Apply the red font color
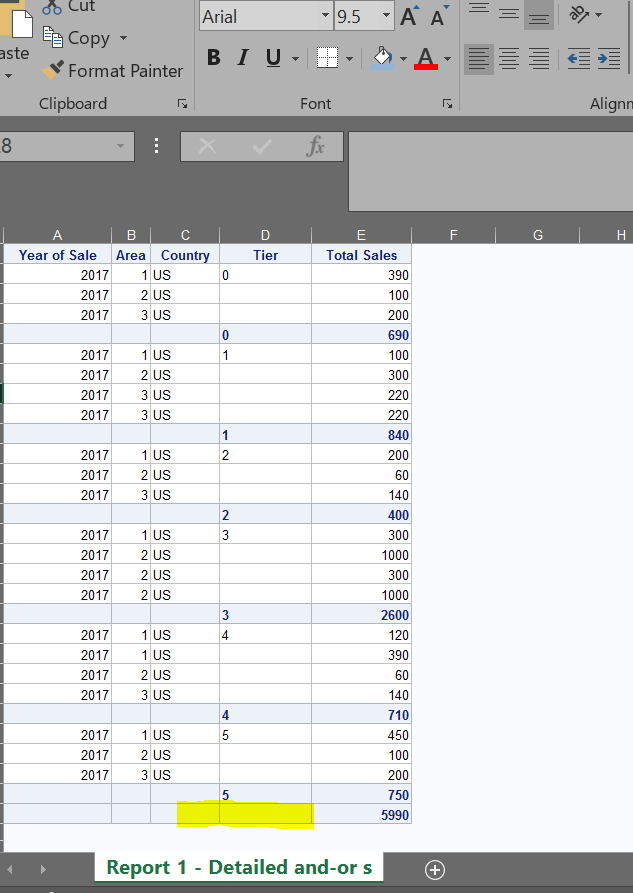633x893 pixels. click(425, 59)
